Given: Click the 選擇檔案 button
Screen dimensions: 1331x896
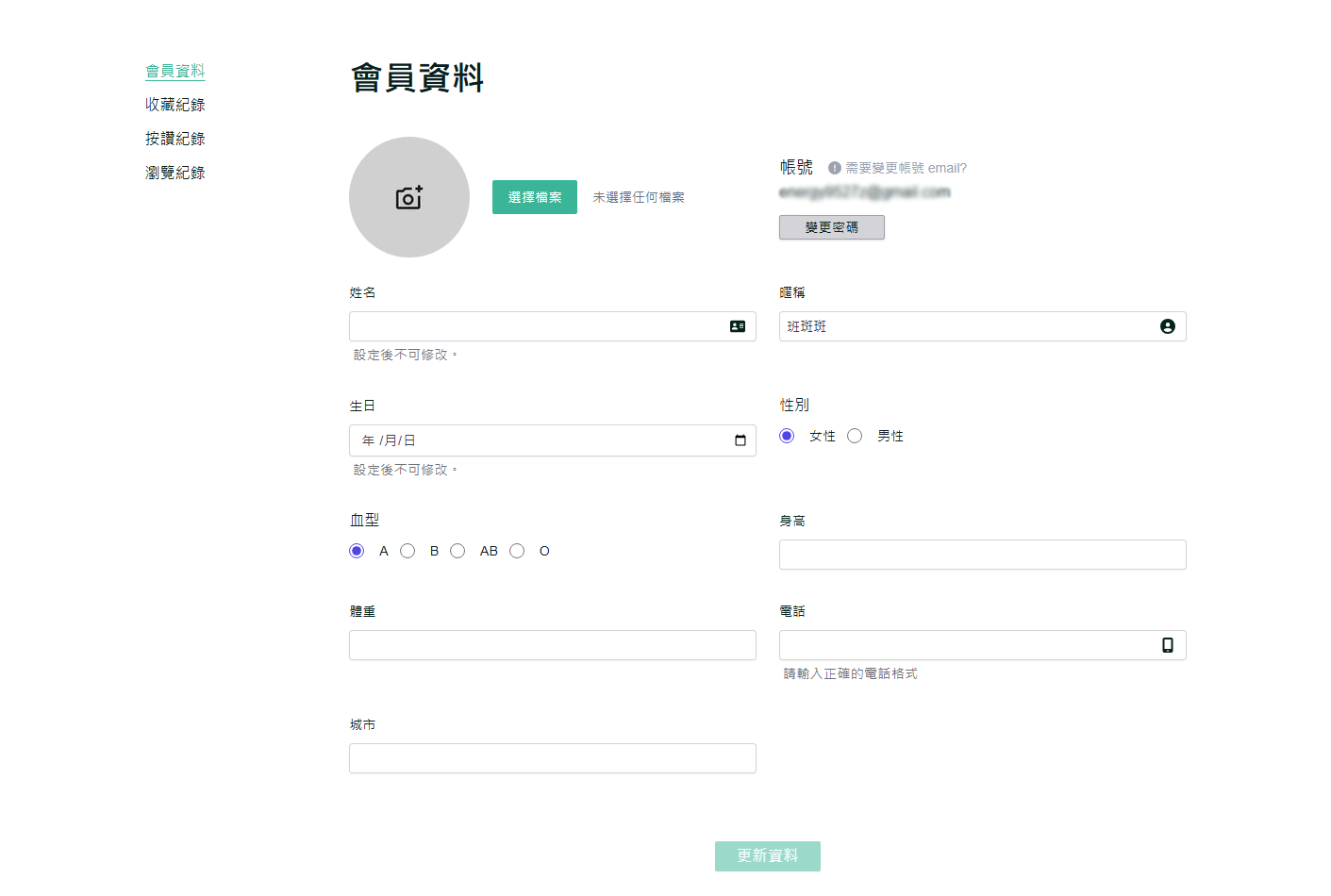Looking at the screenshot, I should click(x=535, y=197).
